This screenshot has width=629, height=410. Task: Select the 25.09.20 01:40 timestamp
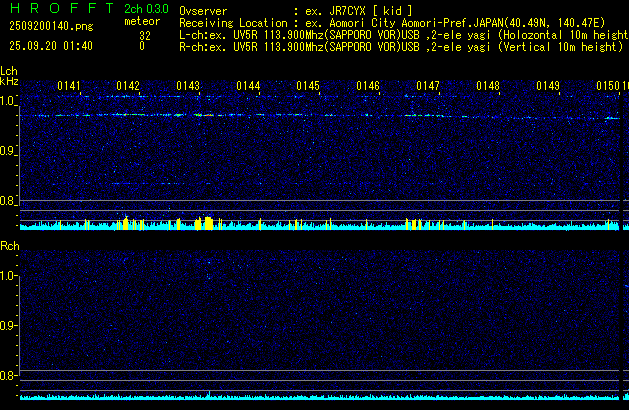[47, 46]
